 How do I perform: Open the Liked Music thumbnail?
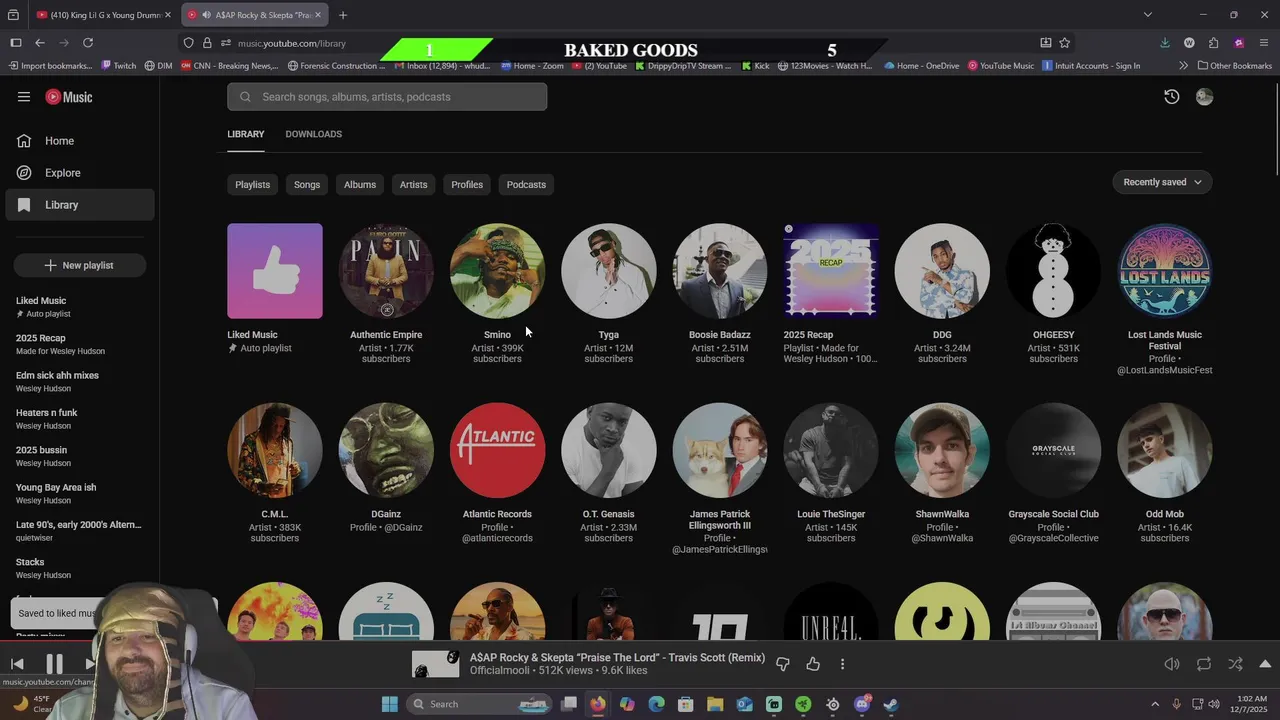275,271
